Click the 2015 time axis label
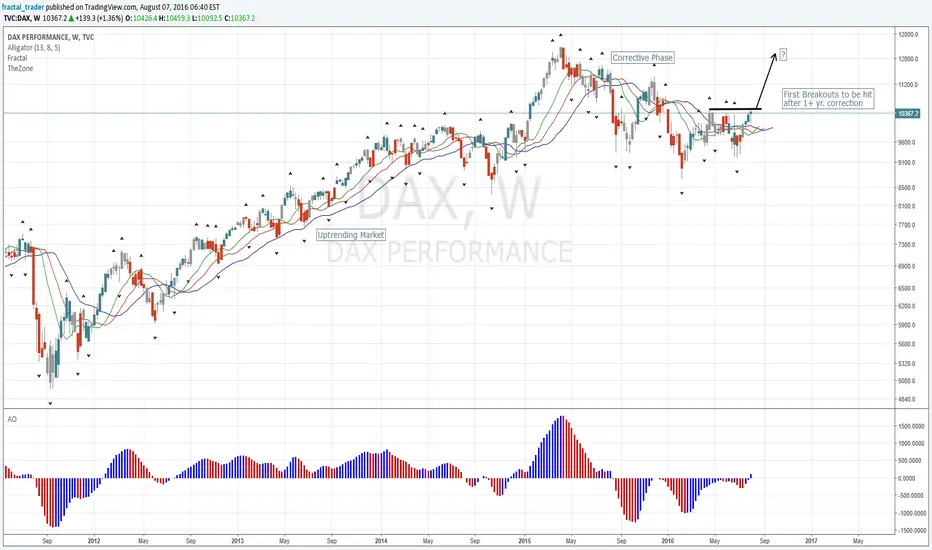The height and width of the screenshot is (550, 932). click(x=524, y=541)
